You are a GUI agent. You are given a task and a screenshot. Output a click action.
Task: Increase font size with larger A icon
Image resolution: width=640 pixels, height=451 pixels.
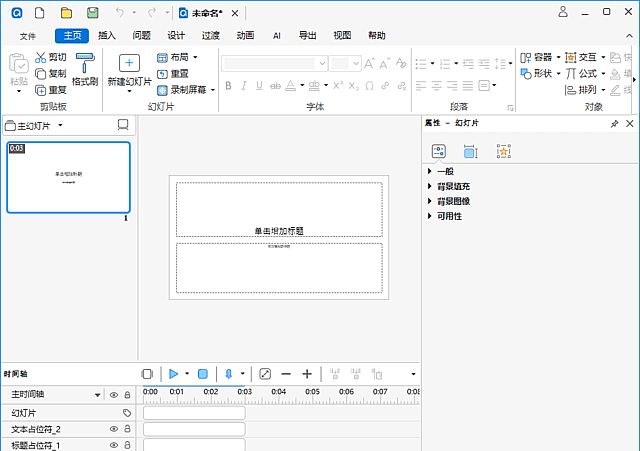369,63
